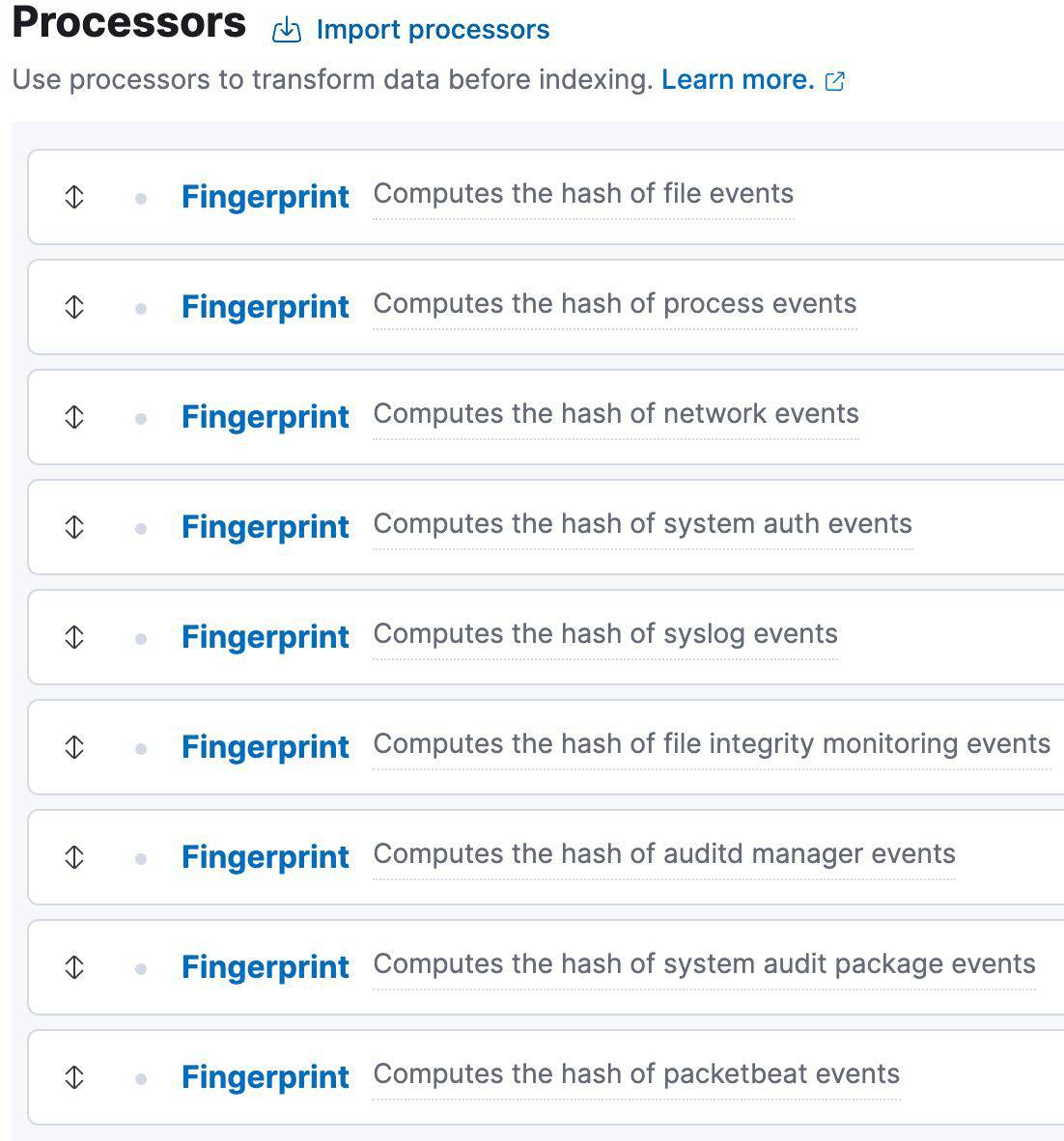Click drag handle icon for network events processor
1064x1141 pixels.
(74, 417)
